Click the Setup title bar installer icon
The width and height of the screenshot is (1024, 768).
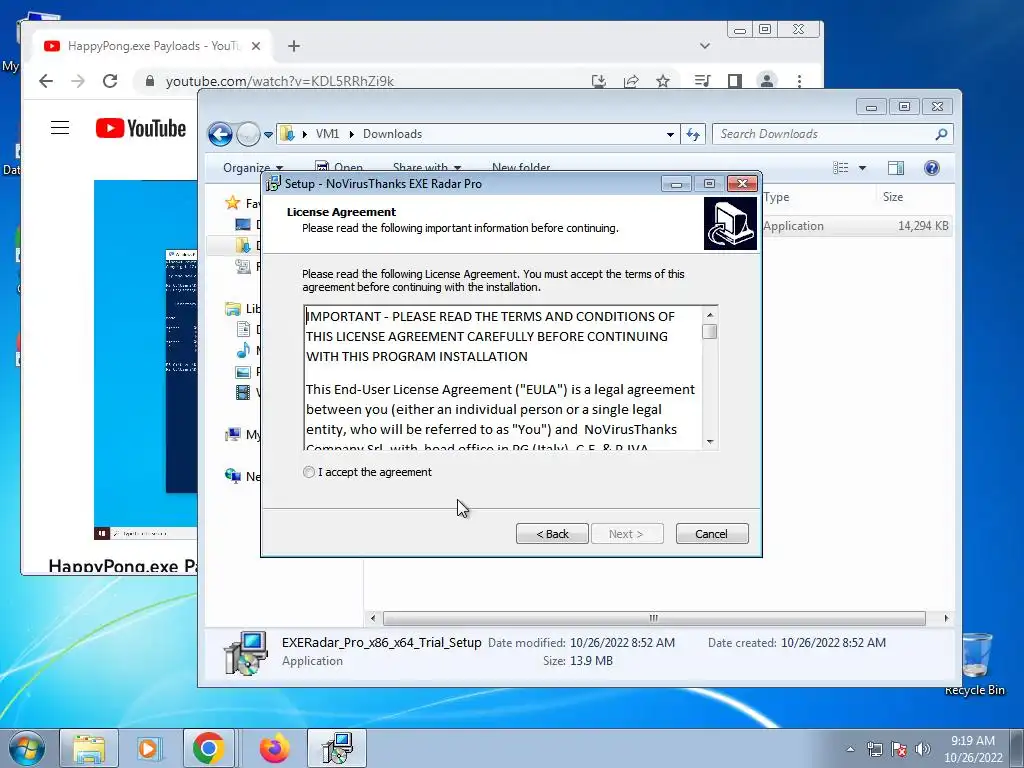click(x=273, y=184)
